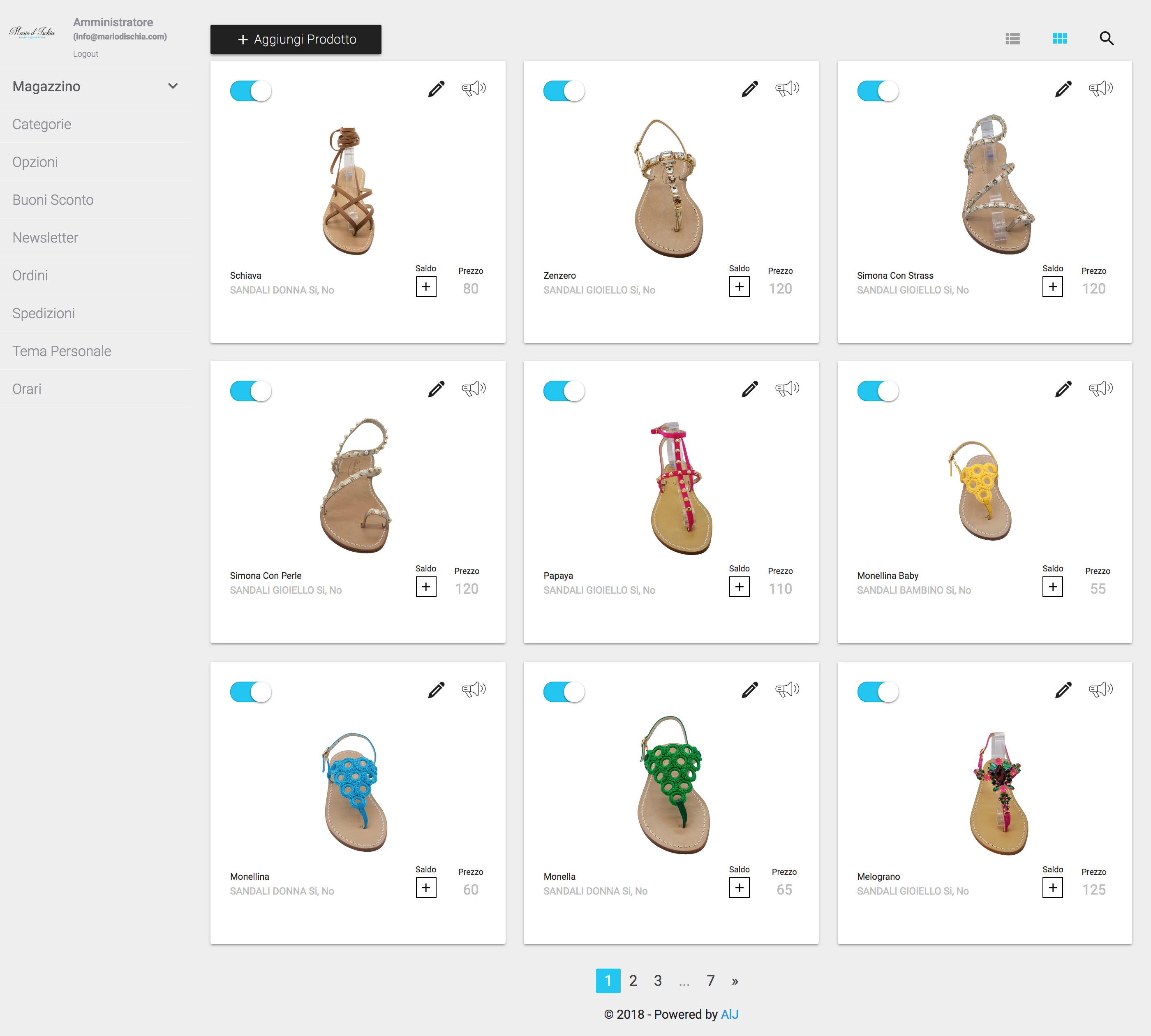Edit the Papaya product with pencil

point(750,389)
